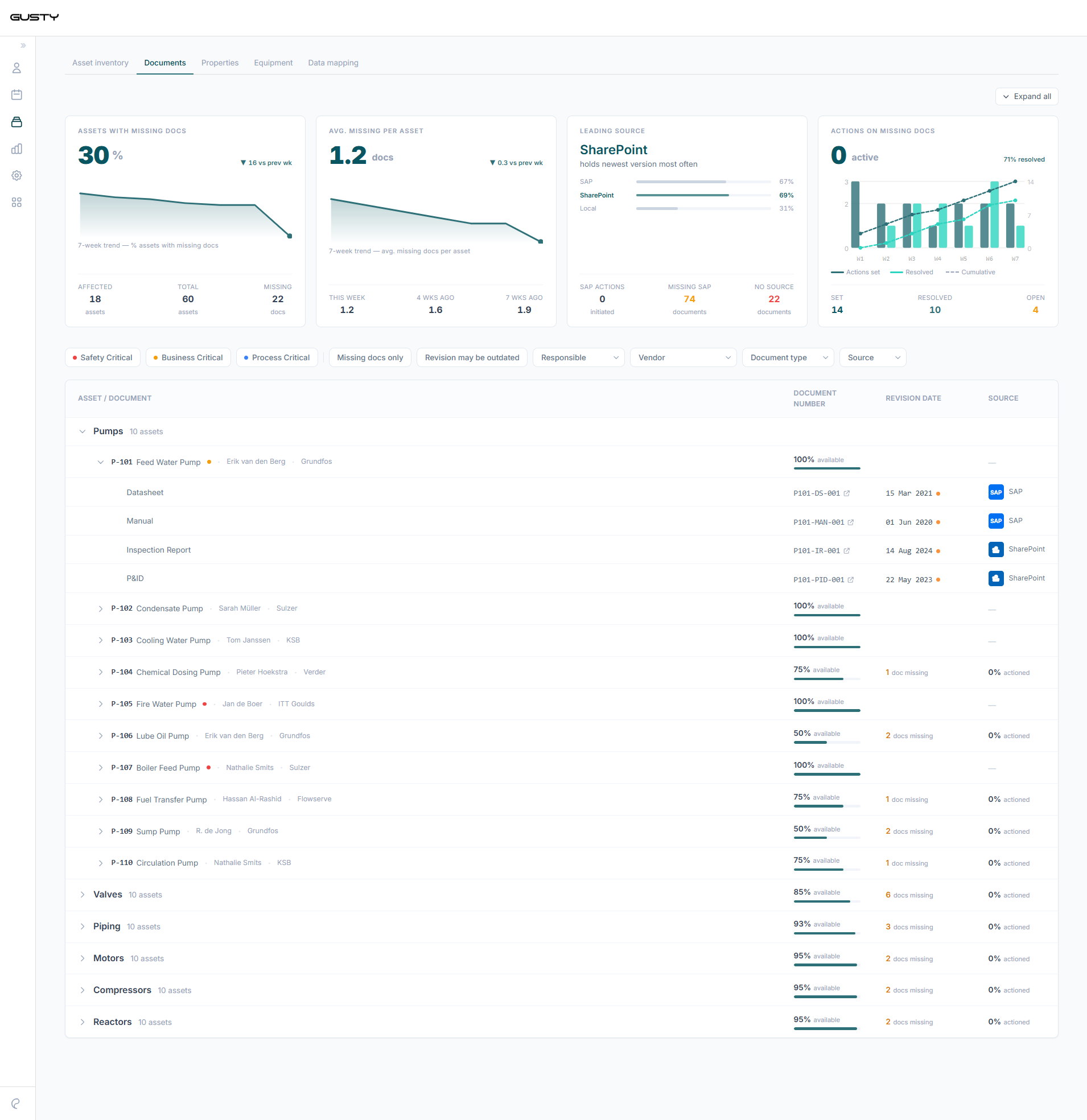Open the user profile sidebar icon
Viewport: 1087px width, 1120px height.
[x=17, y=68]
